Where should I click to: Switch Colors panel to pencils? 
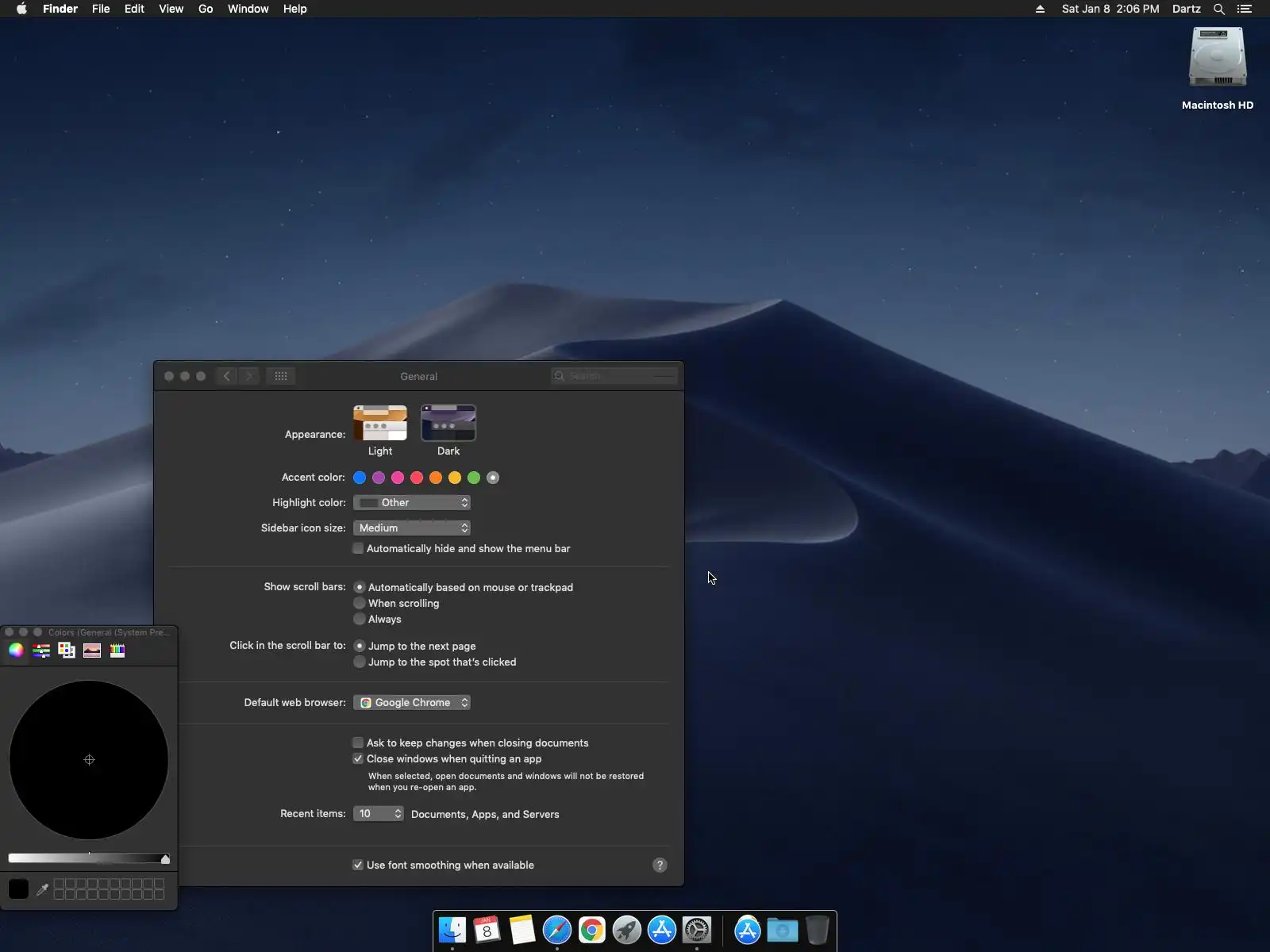(117, 651)
